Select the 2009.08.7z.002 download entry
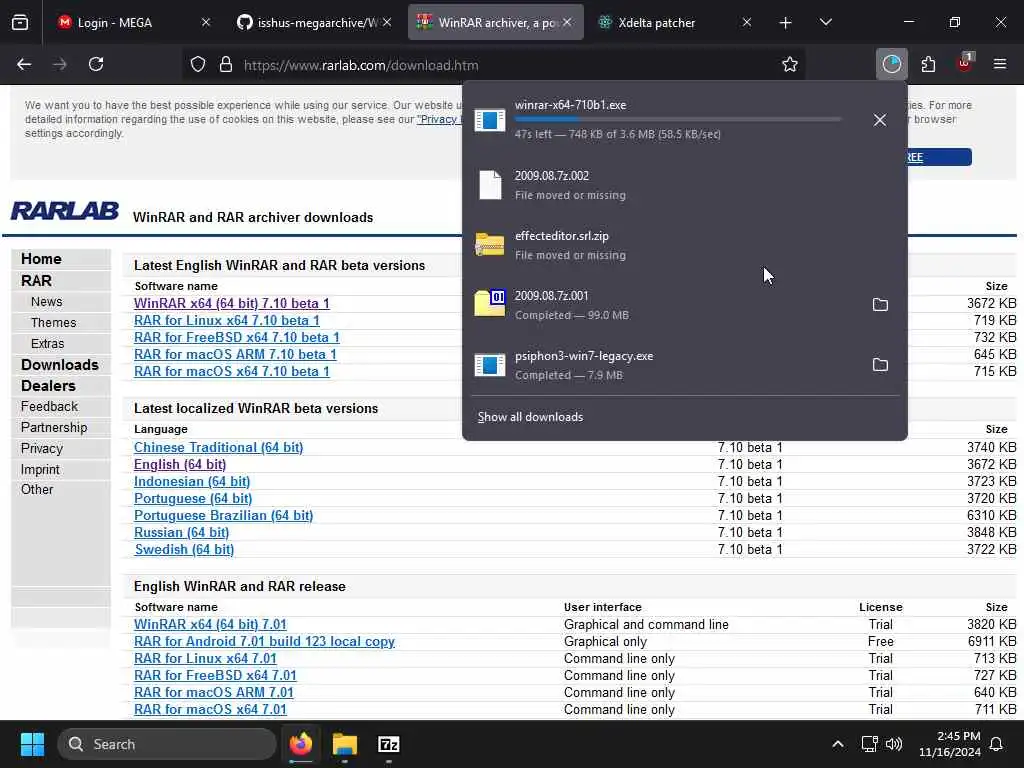Screen dimensions: 1024x768 coord(684,185)
